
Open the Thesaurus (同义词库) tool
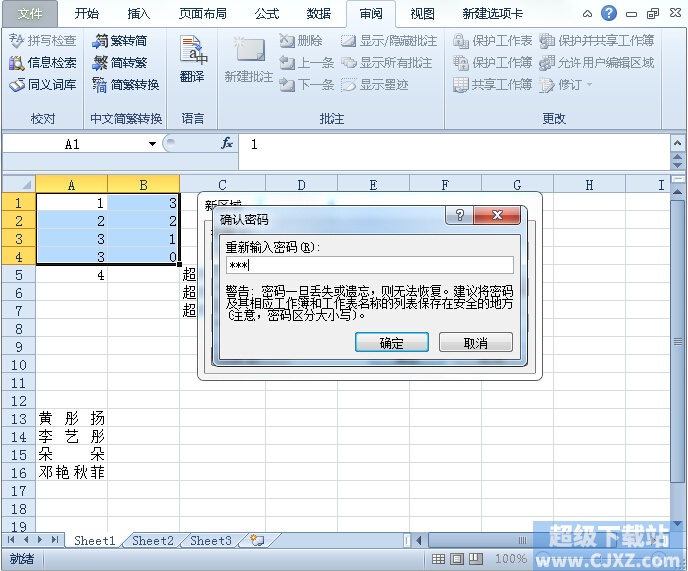point(17,85)
